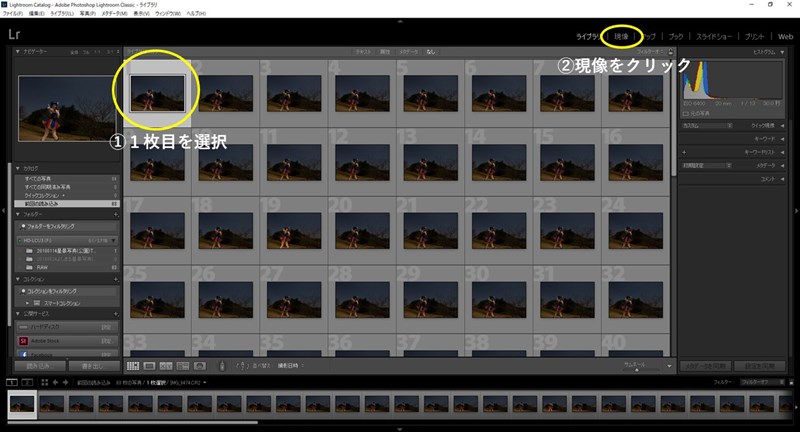800x432 pixels.
Task: Collapse the ナビゲーター panel
Action: coord(18,52)
